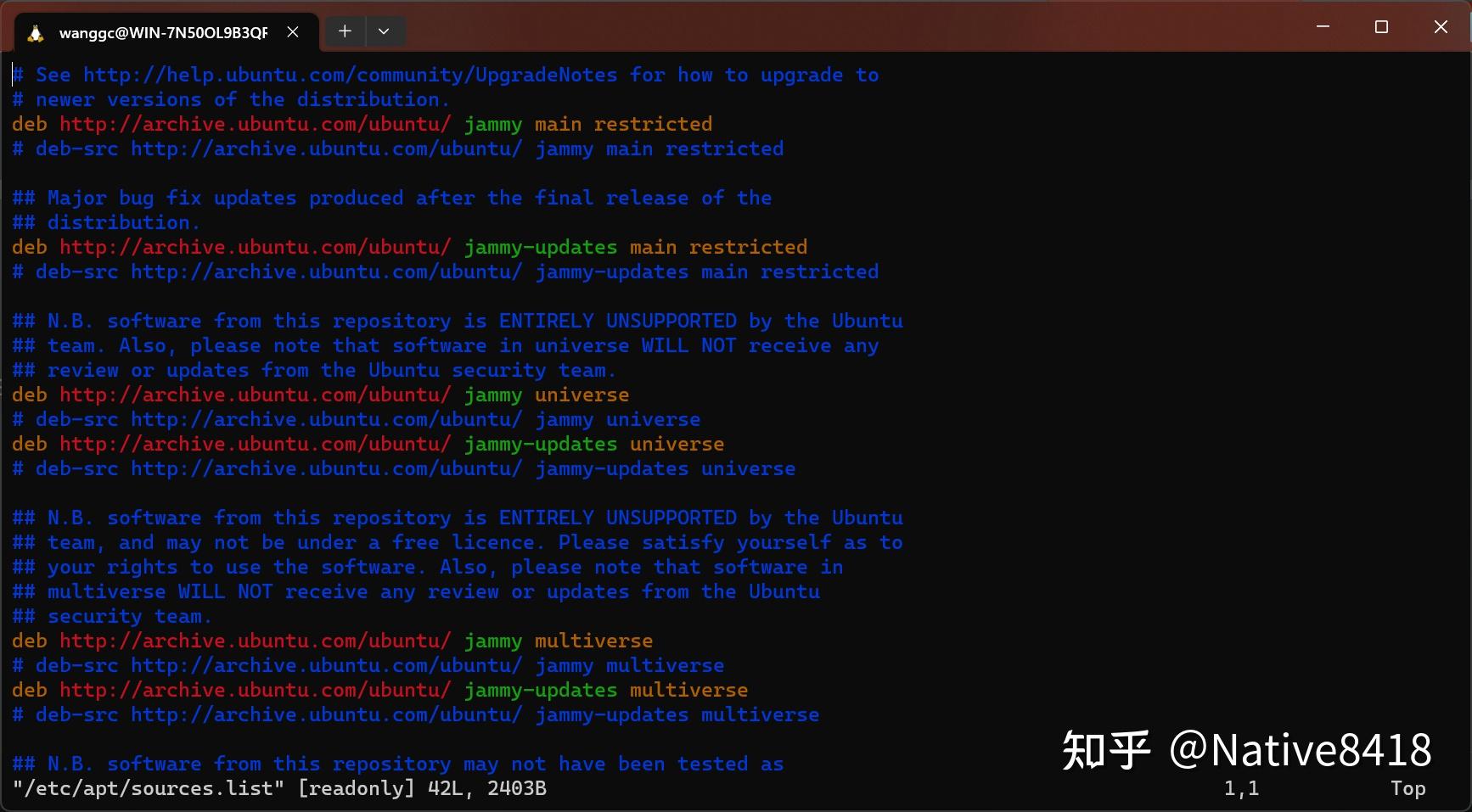Minimize the Windows Terminal window
The width and height of the screenshot is (1472, 812).
pyautogui.click(x=1322, y=26)
